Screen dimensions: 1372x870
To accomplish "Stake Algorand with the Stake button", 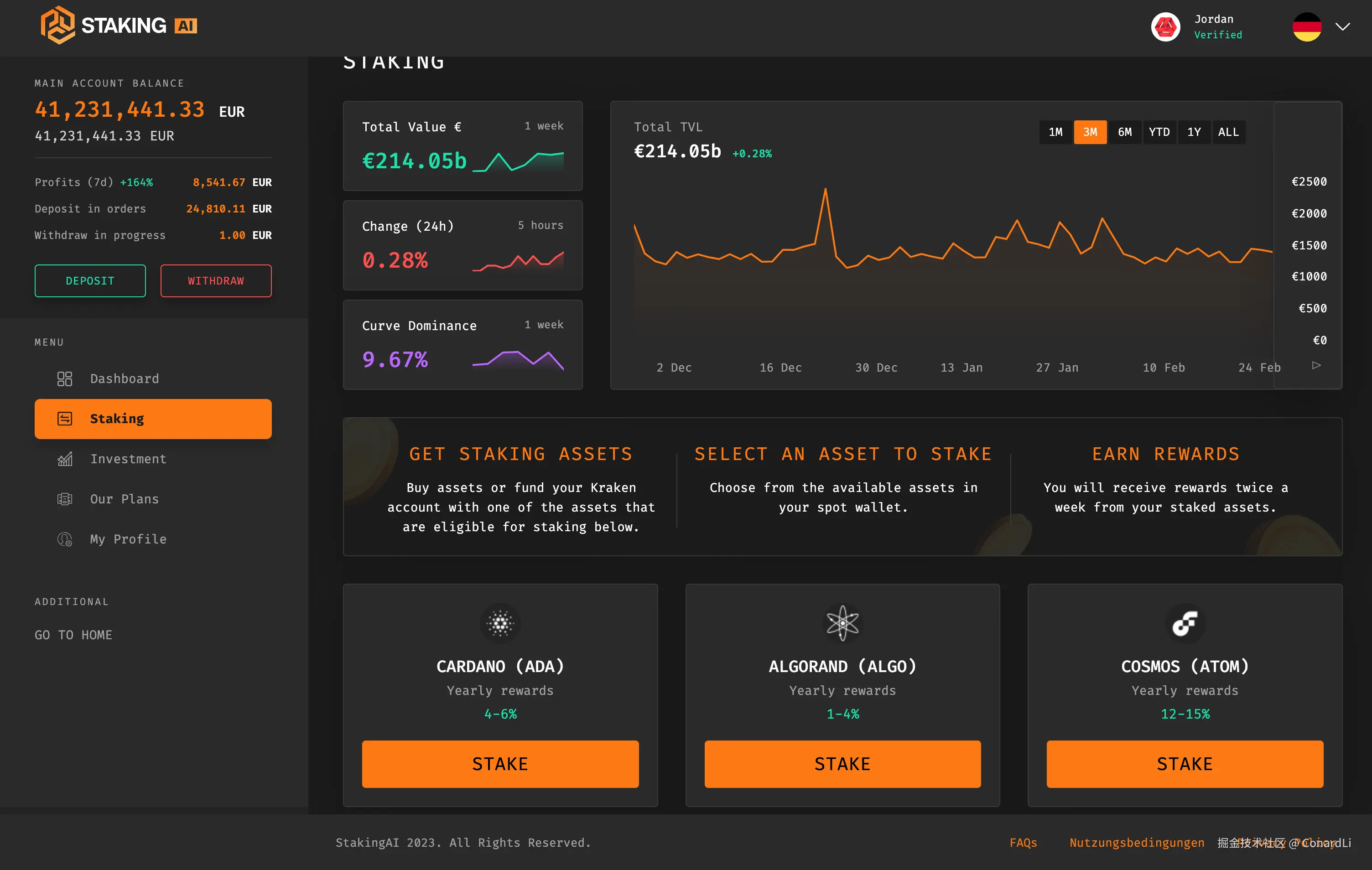I will 842,764.
